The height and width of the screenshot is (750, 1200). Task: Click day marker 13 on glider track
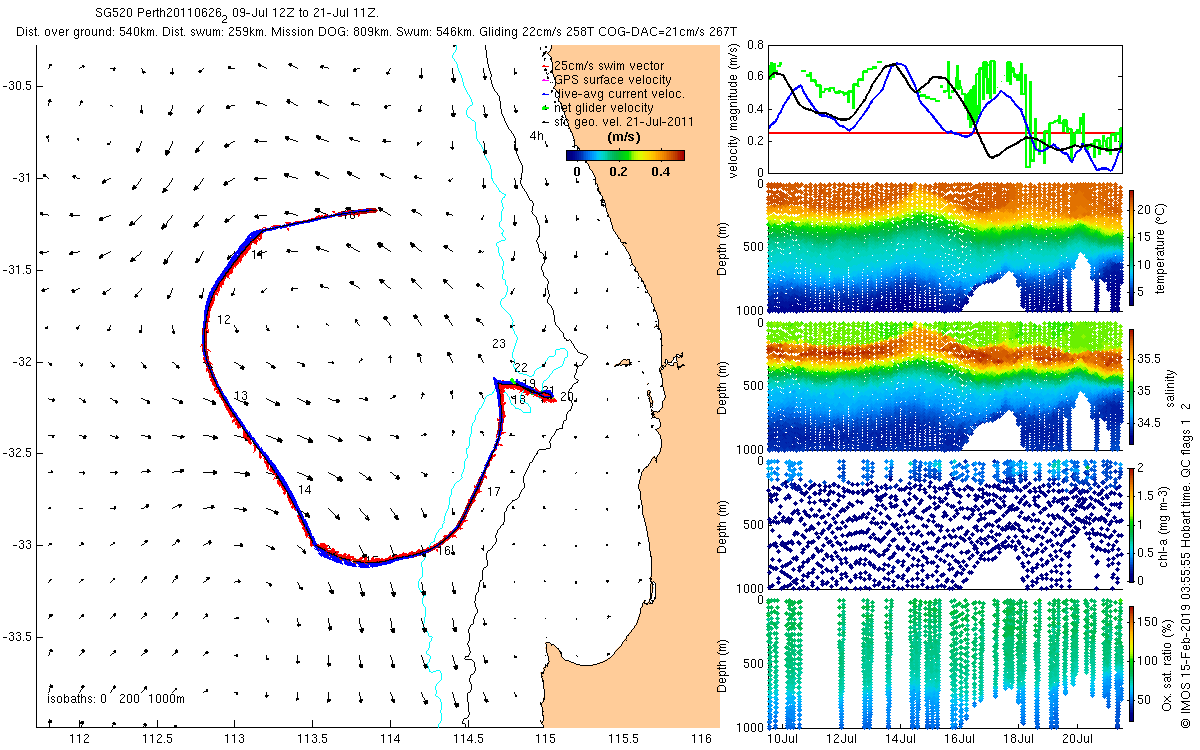click(x=241, y=397)
